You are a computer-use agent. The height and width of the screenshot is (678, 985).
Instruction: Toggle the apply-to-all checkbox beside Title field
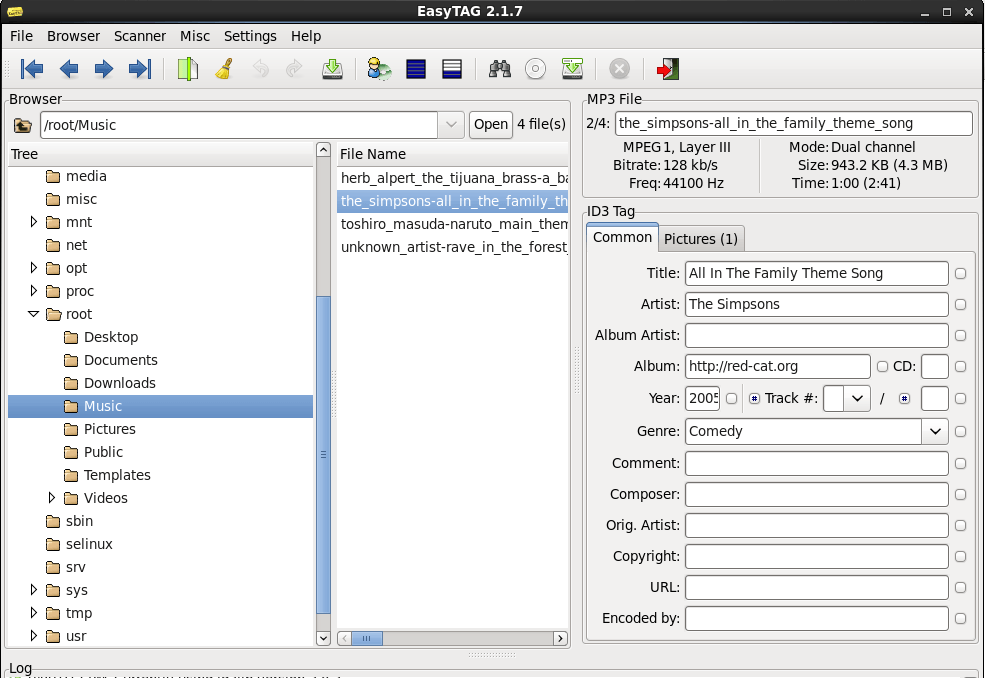coord(961,273)
